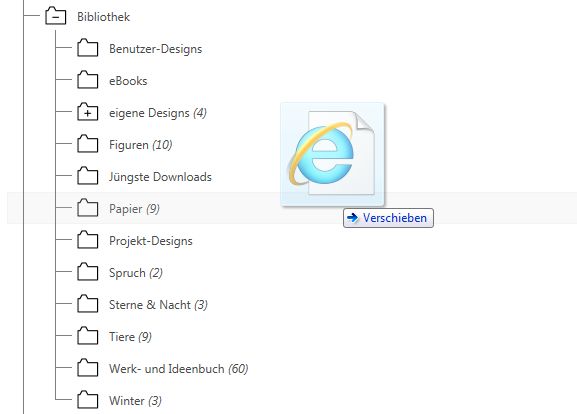Click the Winter folder icon
The width and height of the screenshot is (577, 414).
tap(88, 400)
